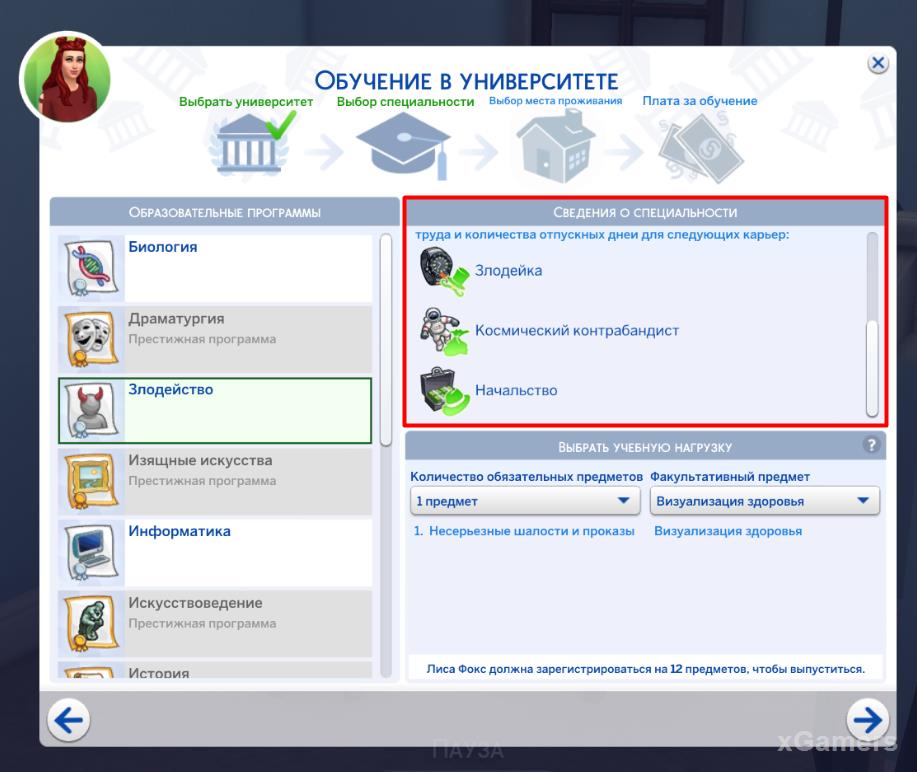
Task: Open the course load help question mark
Action: [x=871, y=445]
